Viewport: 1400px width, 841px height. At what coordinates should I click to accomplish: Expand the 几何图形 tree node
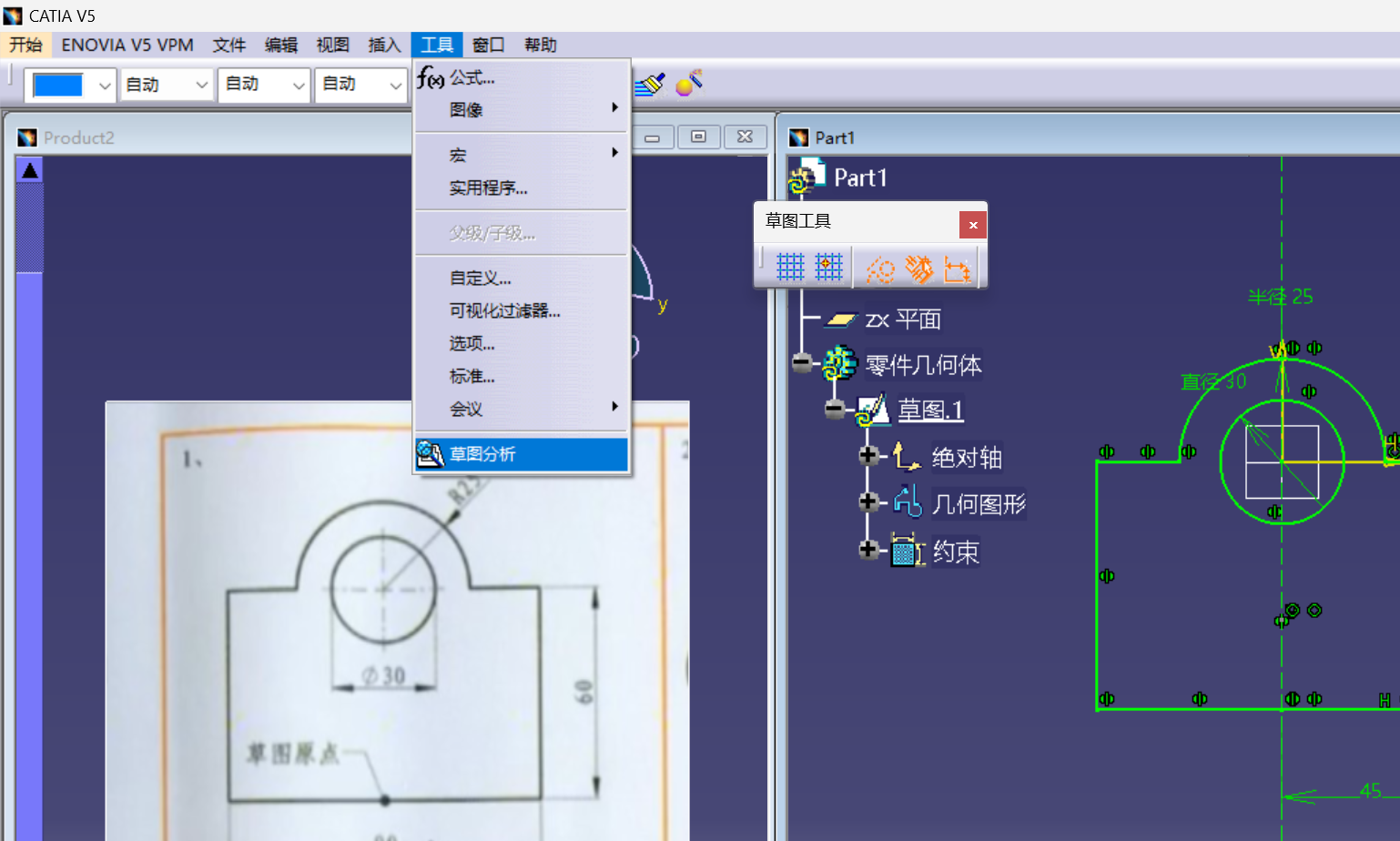click(868, 502)
